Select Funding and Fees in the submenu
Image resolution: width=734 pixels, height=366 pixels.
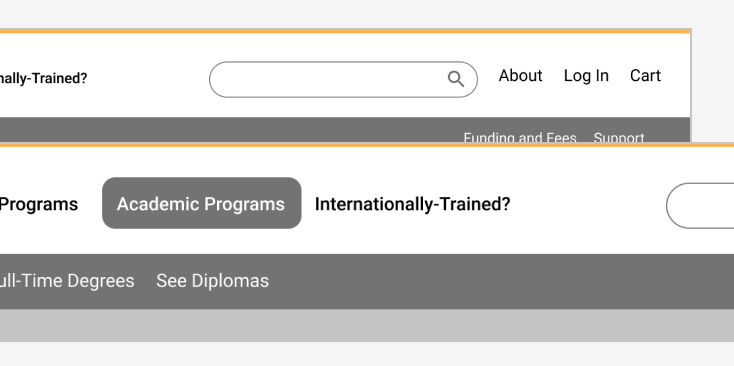tap(520, 138)
